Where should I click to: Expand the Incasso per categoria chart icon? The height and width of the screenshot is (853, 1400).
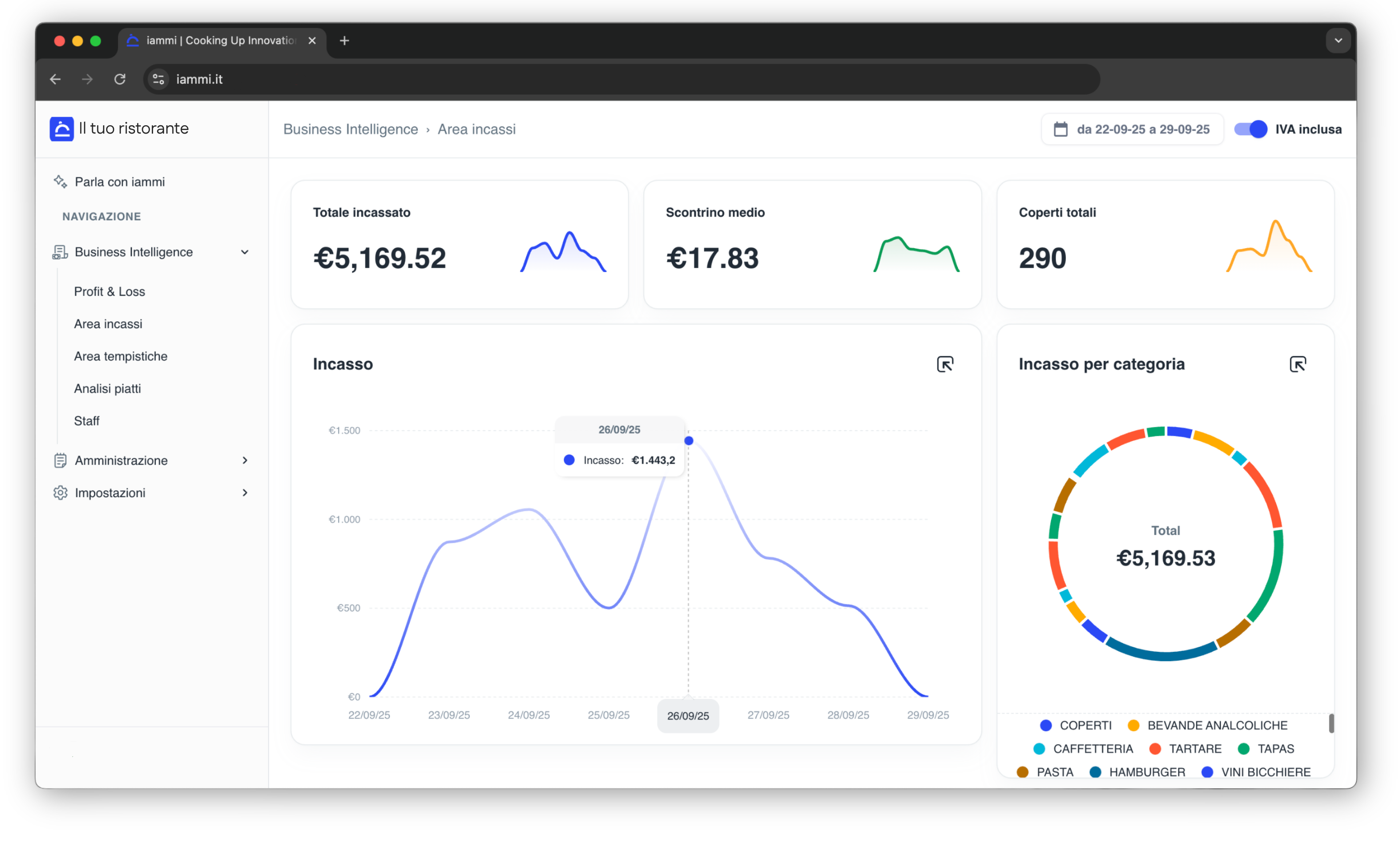(x=1298, y=364)
